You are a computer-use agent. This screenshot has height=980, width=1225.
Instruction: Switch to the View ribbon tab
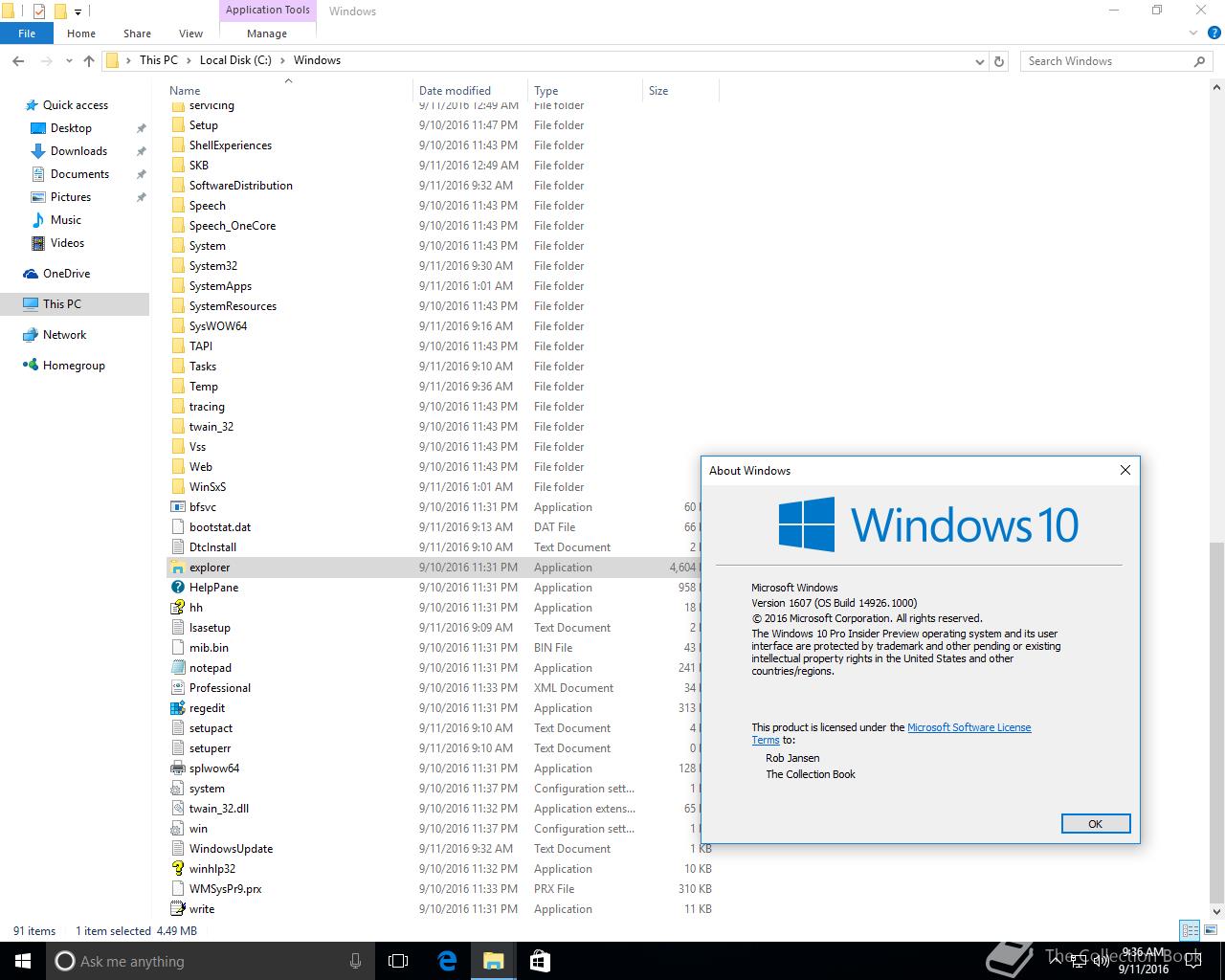(x=190, y=33)
